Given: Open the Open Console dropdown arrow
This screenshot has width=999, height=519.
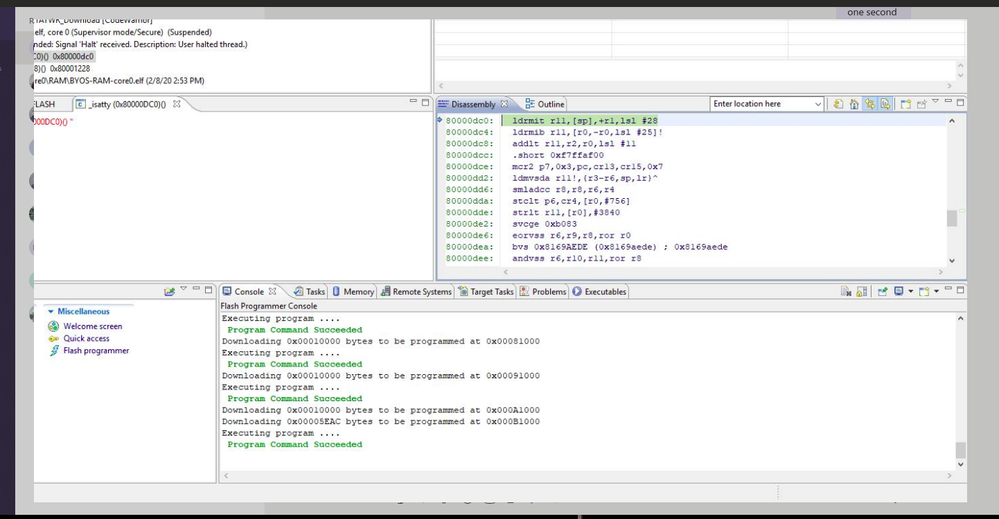Looking at the screenshot, I should click(x=937, y=292).
